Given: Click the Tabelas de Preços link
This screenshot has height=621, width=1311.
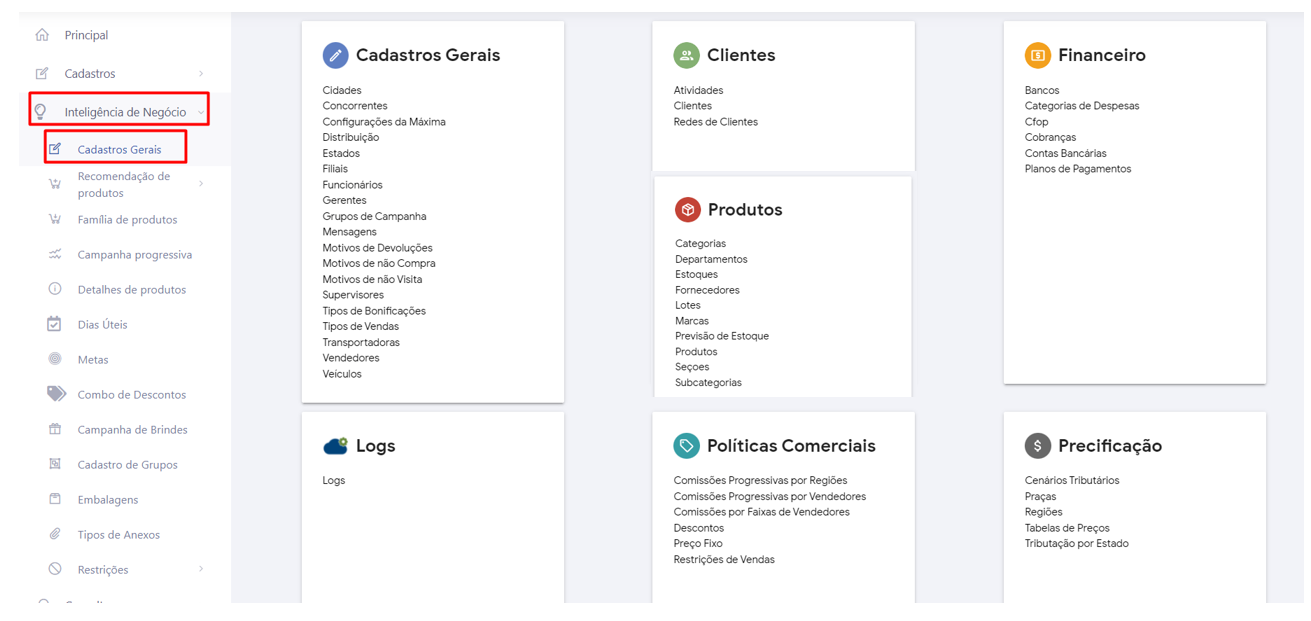Looking at the screenshot, I should pyautogui.click(x=1066, y=528).
